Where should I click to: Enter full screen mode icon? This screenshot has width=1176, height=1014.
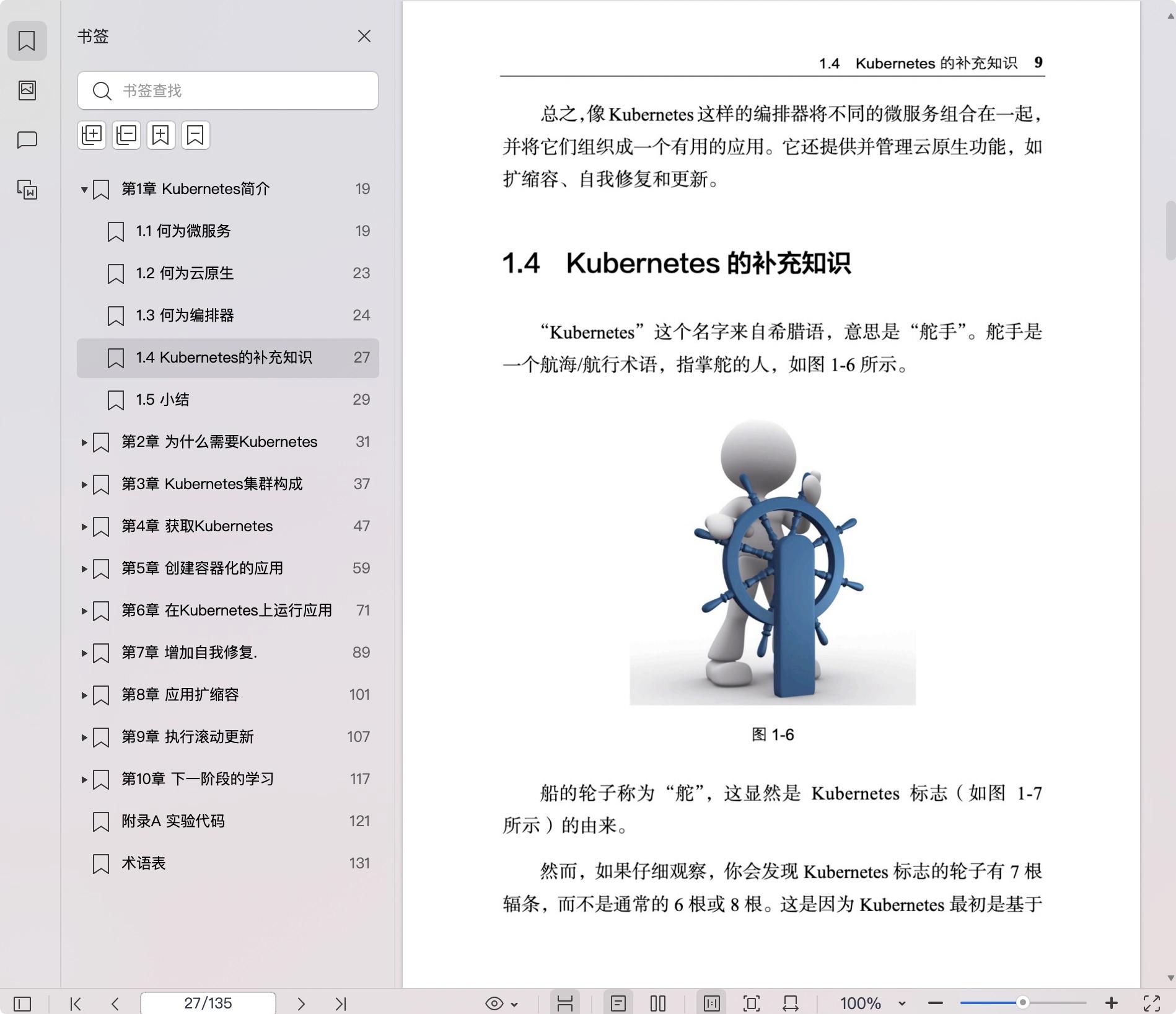point(1152,1003)
